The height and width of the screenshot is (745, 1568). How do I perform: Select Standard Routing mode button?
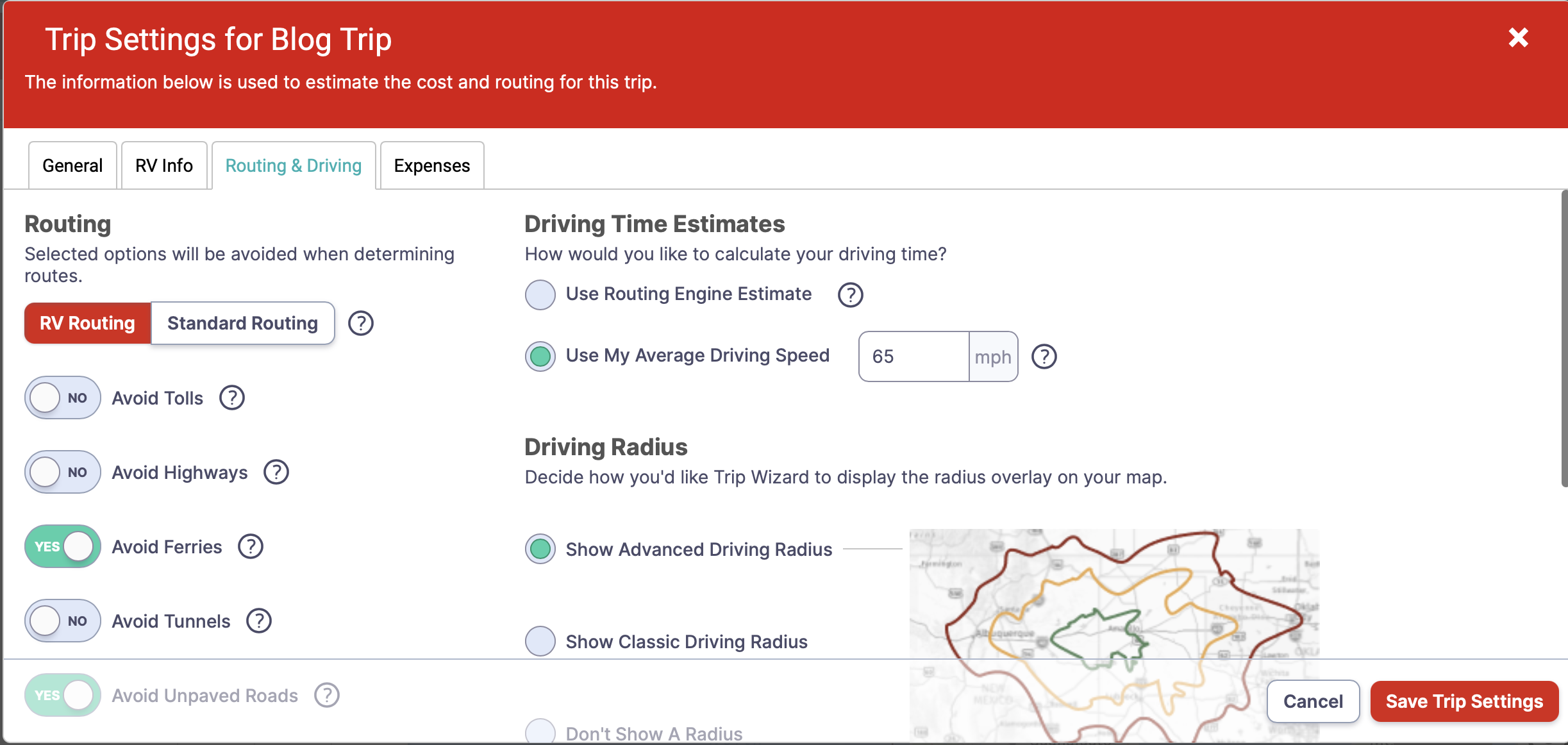click(242, 323)
